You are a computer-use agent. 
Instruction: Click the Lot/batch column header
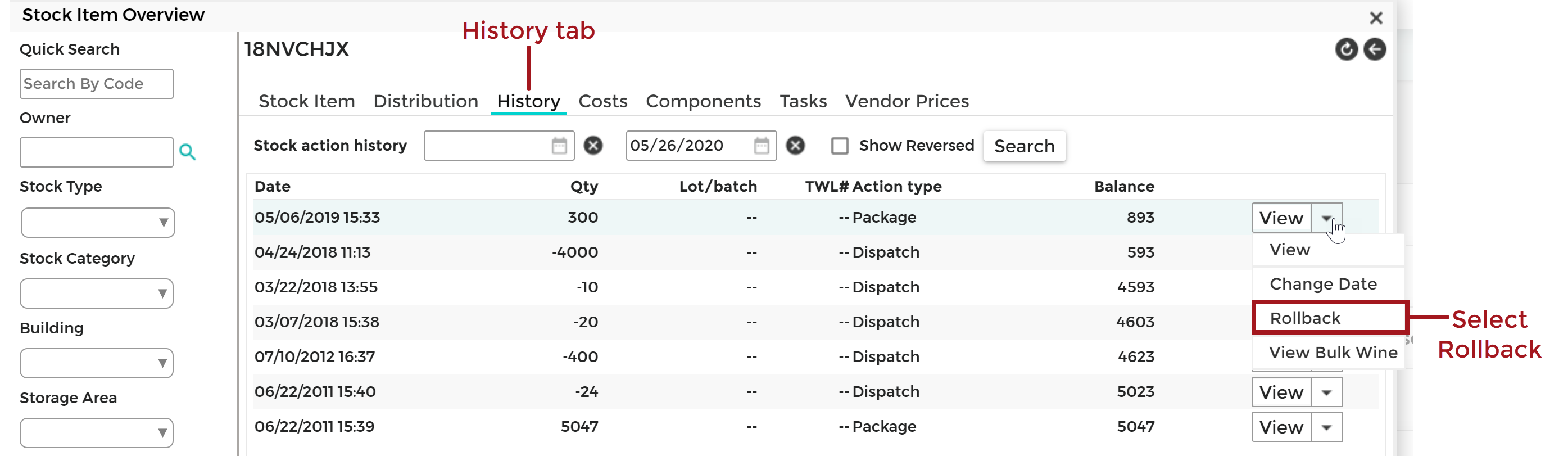(x=718, y=186)
